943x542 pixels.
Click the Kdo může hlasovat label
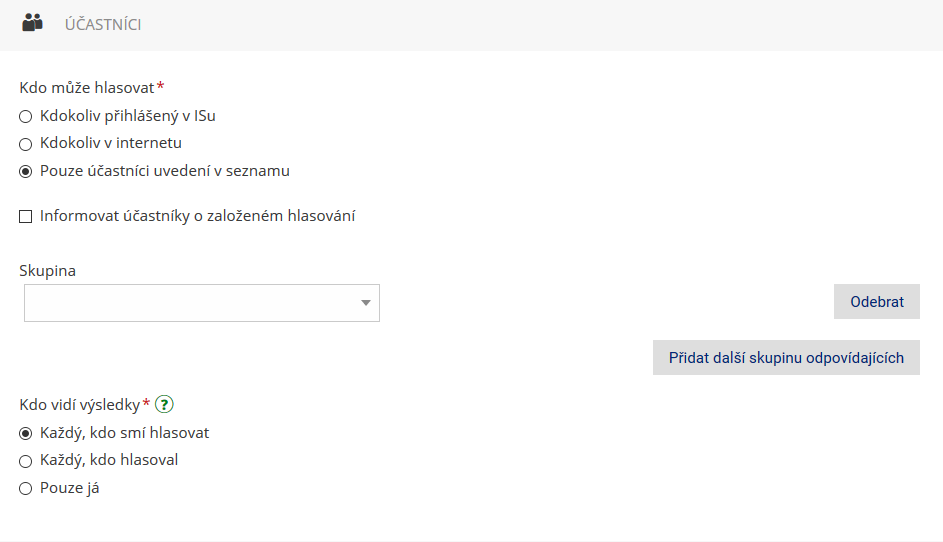pos(87,88)
